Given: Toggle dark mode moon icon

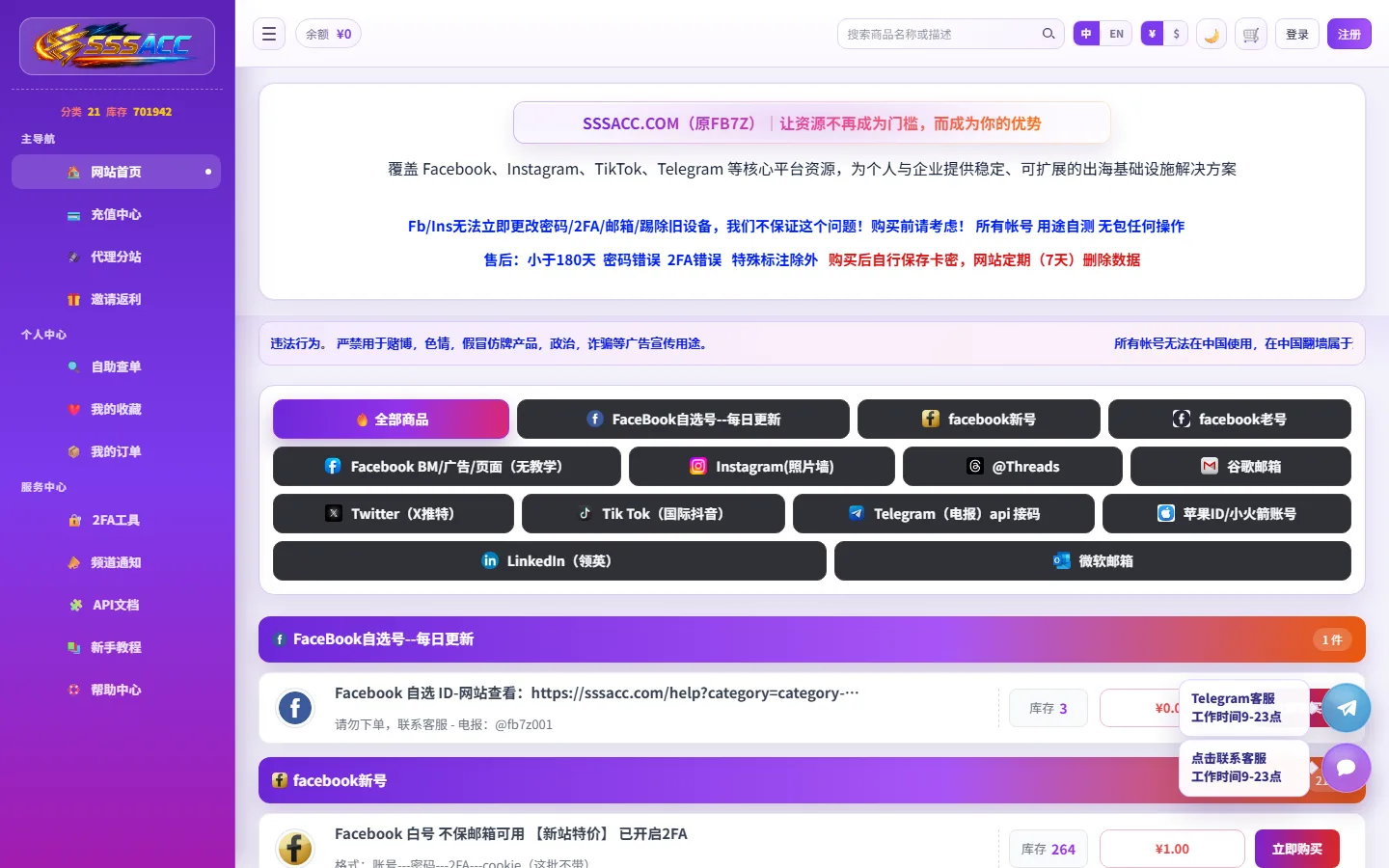Looking at the screenshot, I should [x=1212, y=34].
